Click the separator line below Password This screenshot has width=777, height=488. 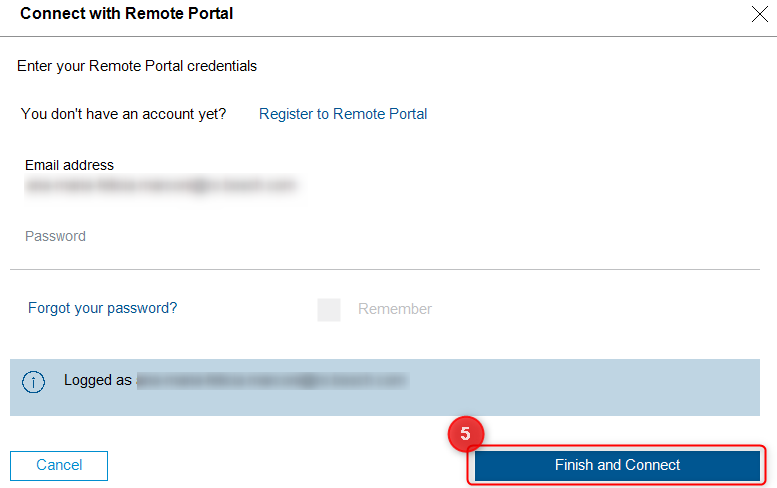coord(385,269)
